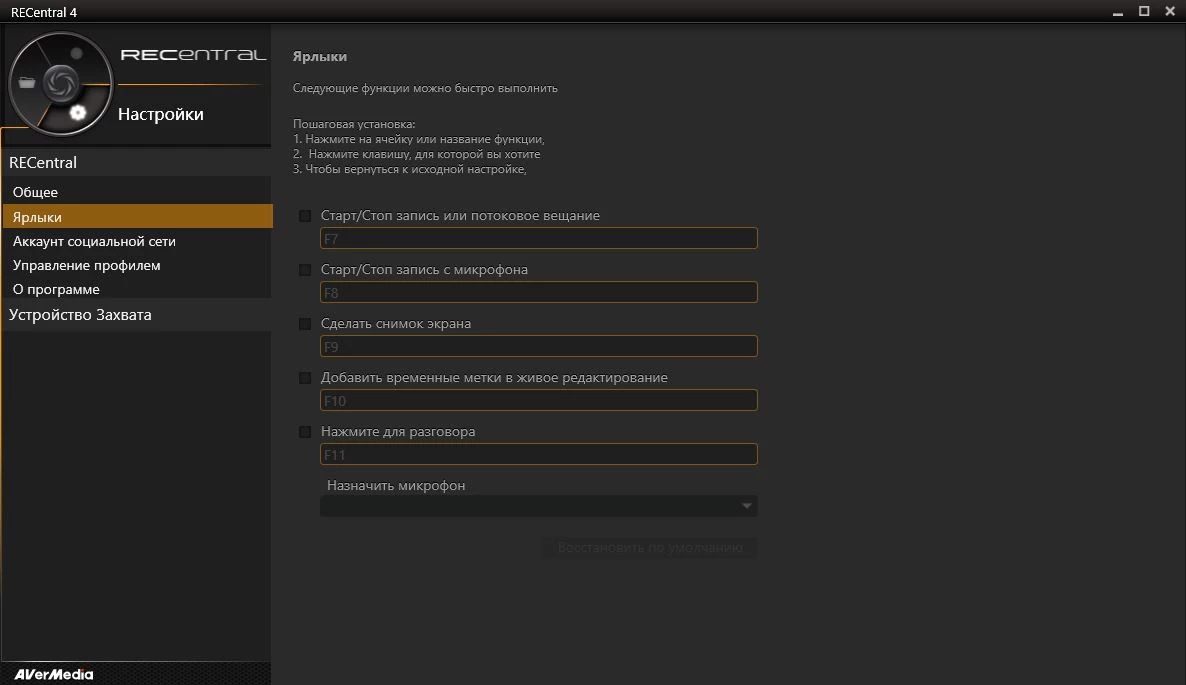This screenshot has width=1186, height=685.
Task: Select the RECentral section header in sidebar
Action: point(136,163)
